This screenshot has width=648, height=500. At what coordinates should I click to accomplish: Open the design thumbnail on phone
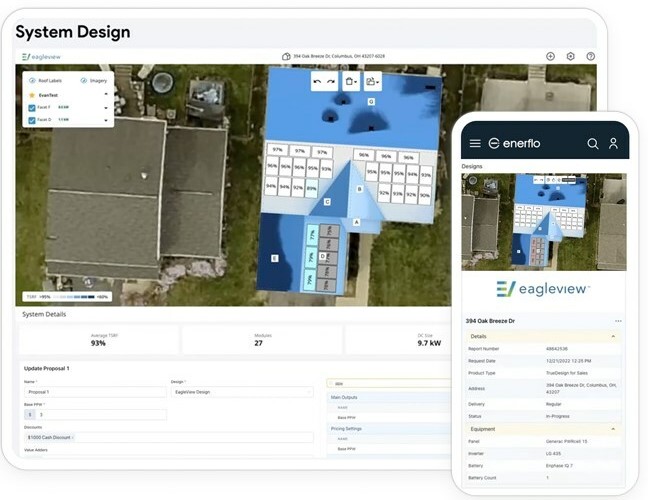544,222
